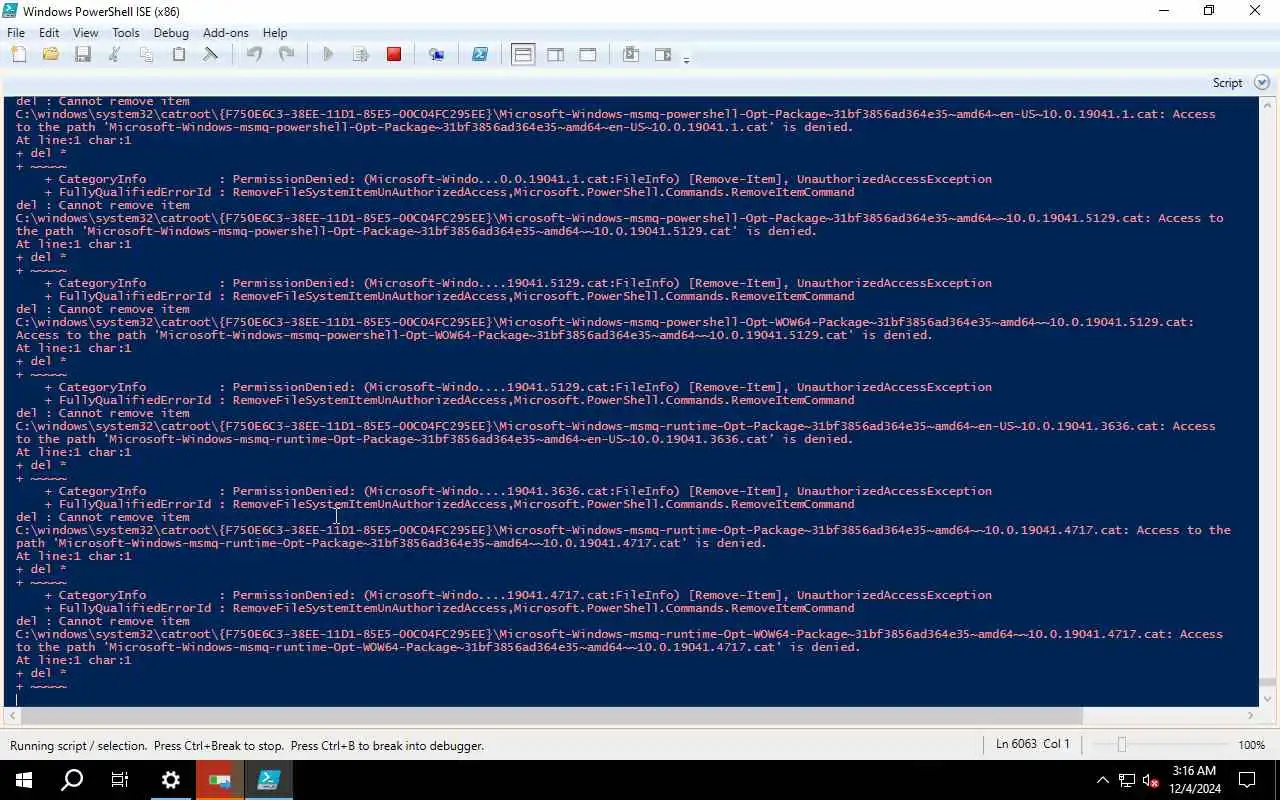The image size is (1280, 800).
Task: Show hidden system tray icons
Action: (x=1102, y=780)
